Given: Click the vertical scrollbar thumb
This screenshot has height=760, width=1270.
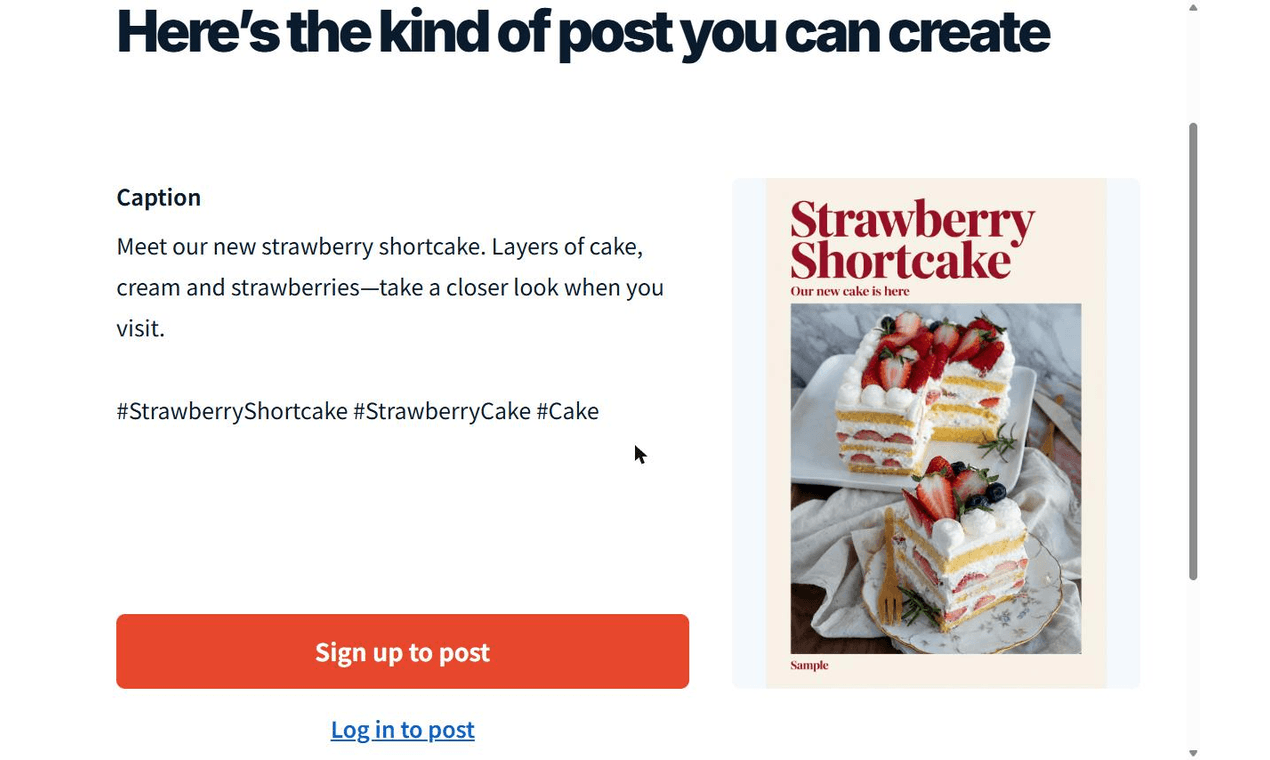Looking at the screenshot, I should click(1193, 351).
